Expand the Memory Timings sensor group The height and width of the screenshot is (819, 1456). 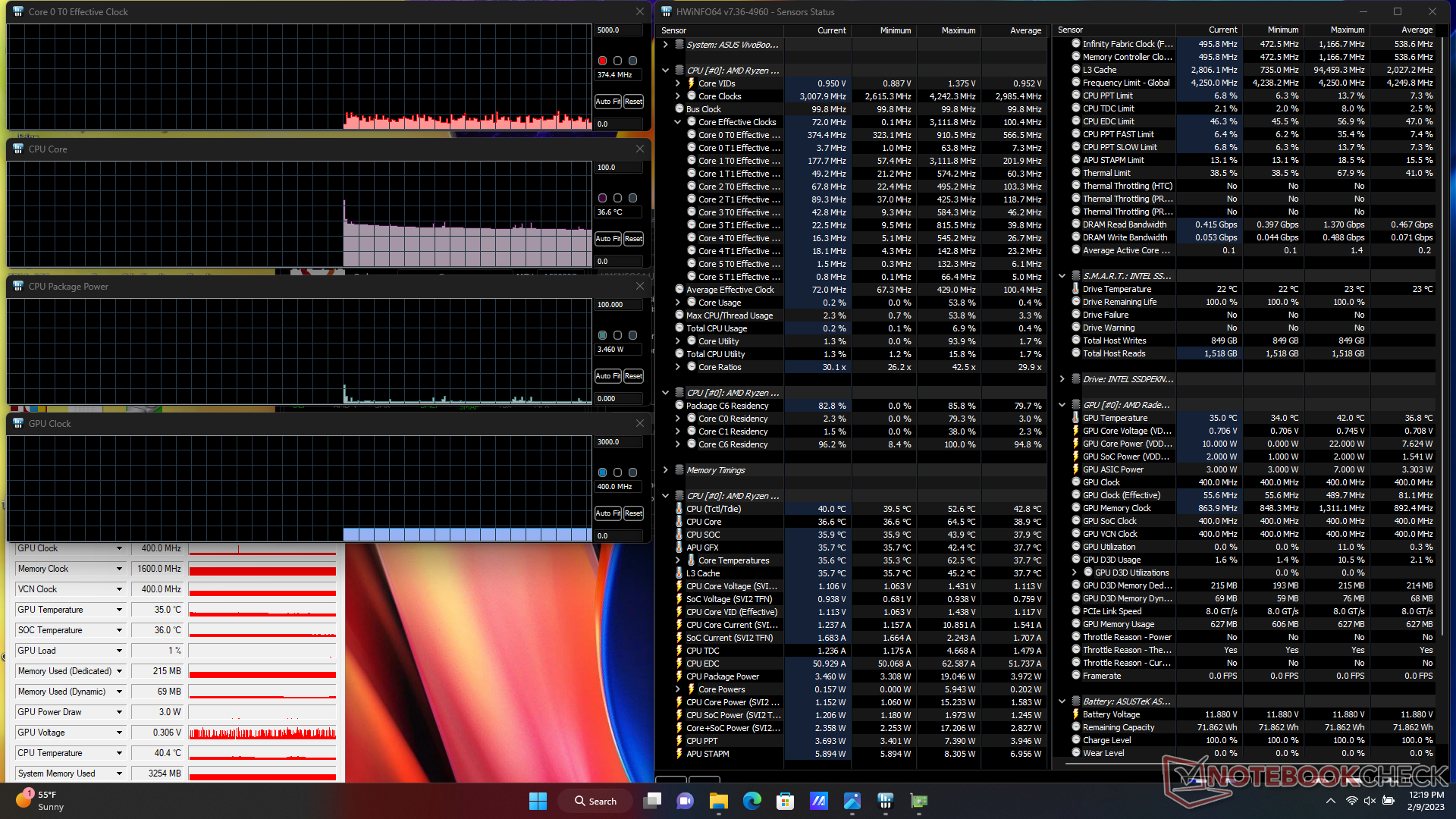pos(666,470)
